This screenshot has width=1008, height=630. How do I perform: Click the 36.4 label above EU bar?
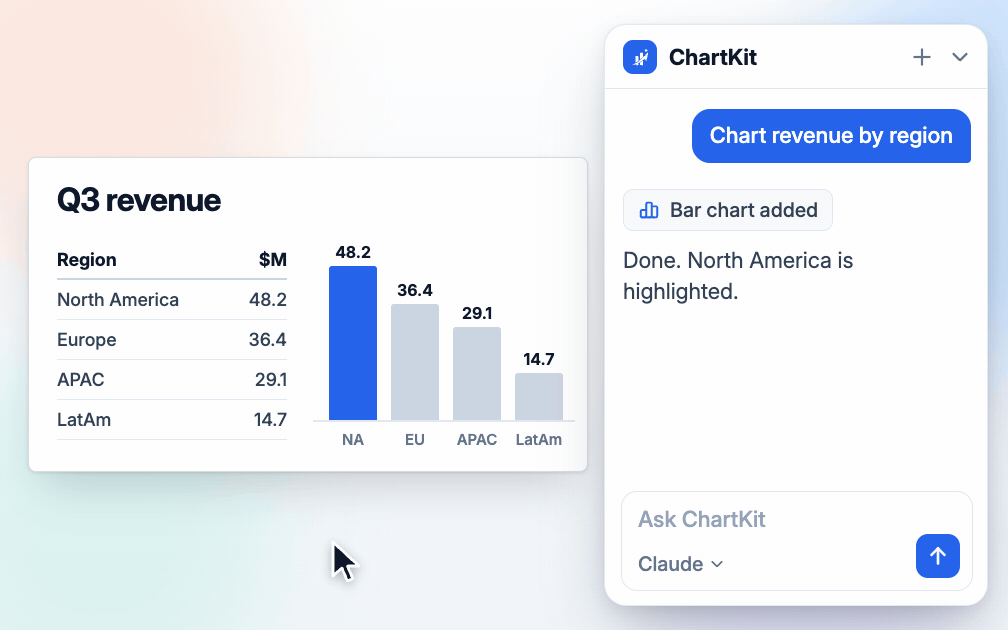pyautogui.click(x=415, y=290)
